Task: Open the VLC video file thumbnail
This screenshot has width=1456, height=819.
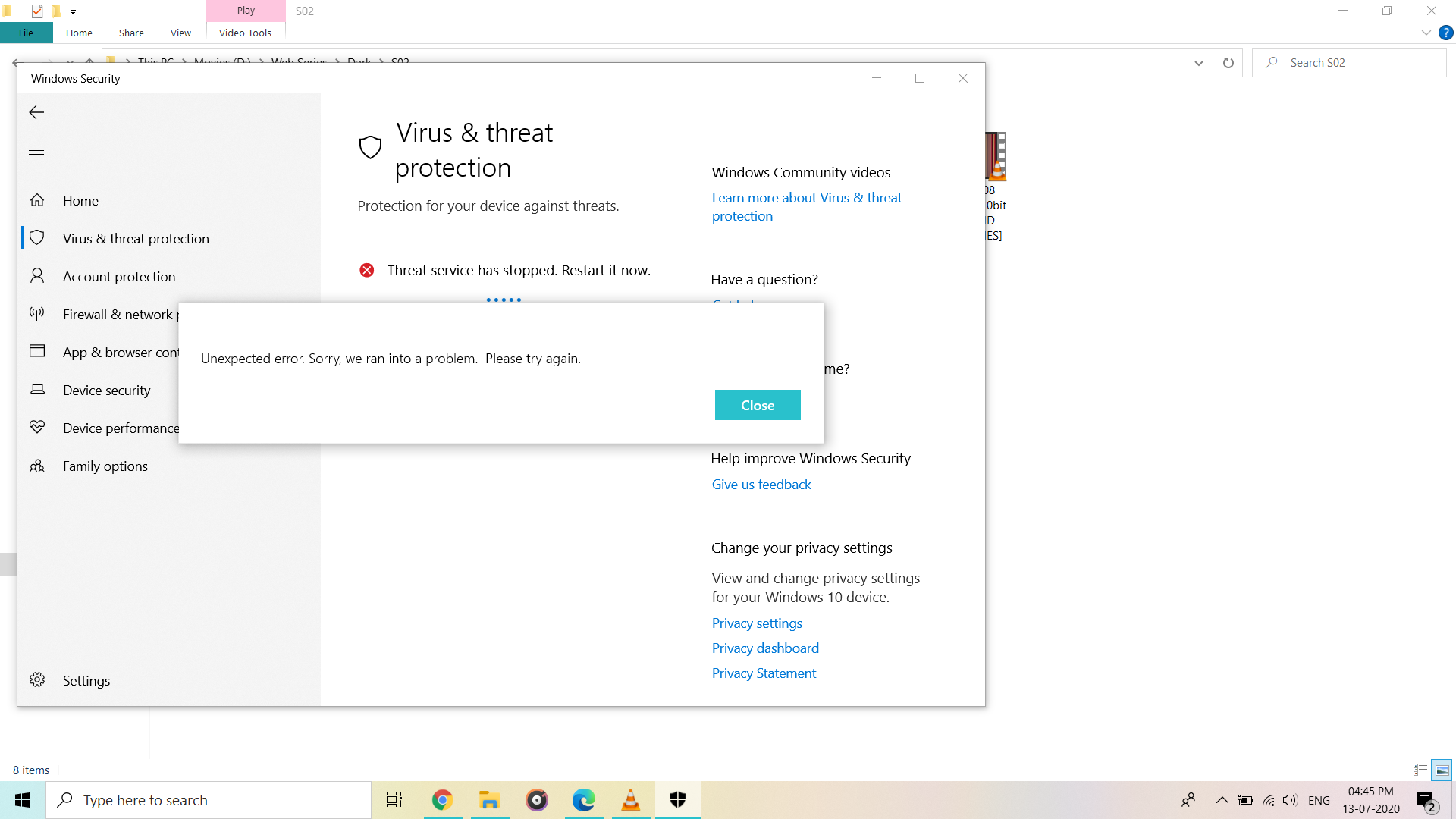Action: (x=996, y=156)
